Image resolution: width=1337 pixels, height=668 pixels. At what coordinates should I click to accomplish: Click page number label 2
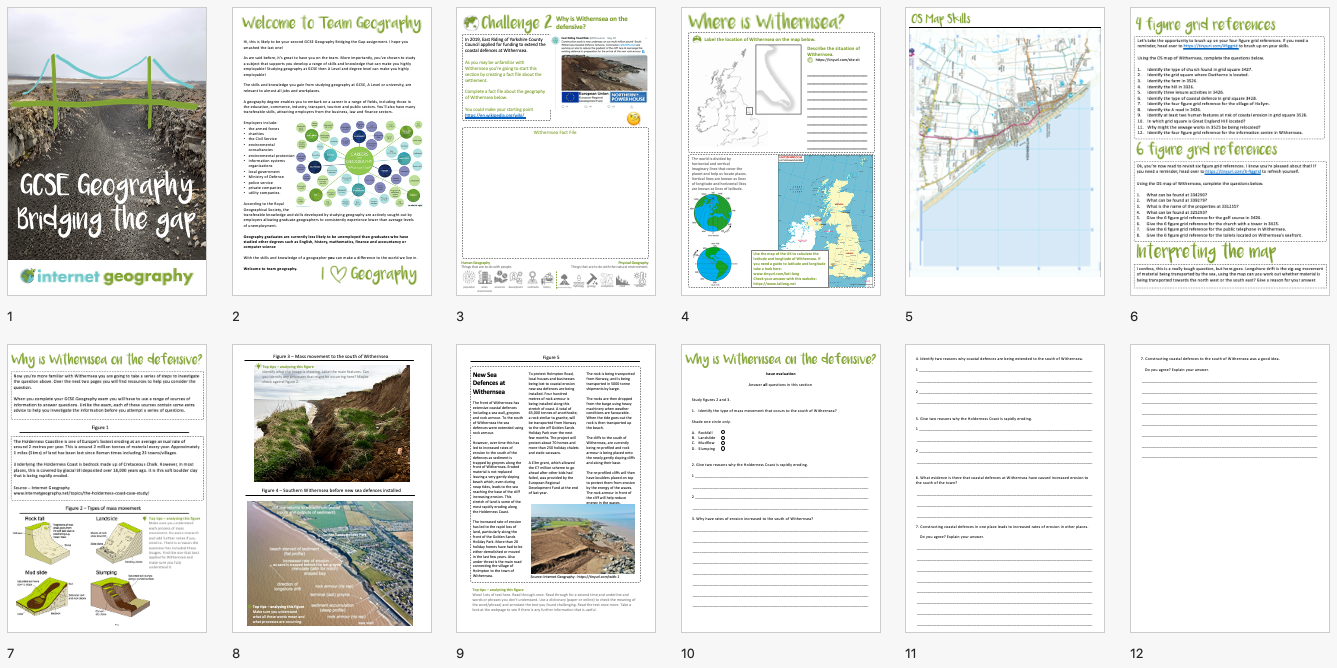[x=236, y=317]
